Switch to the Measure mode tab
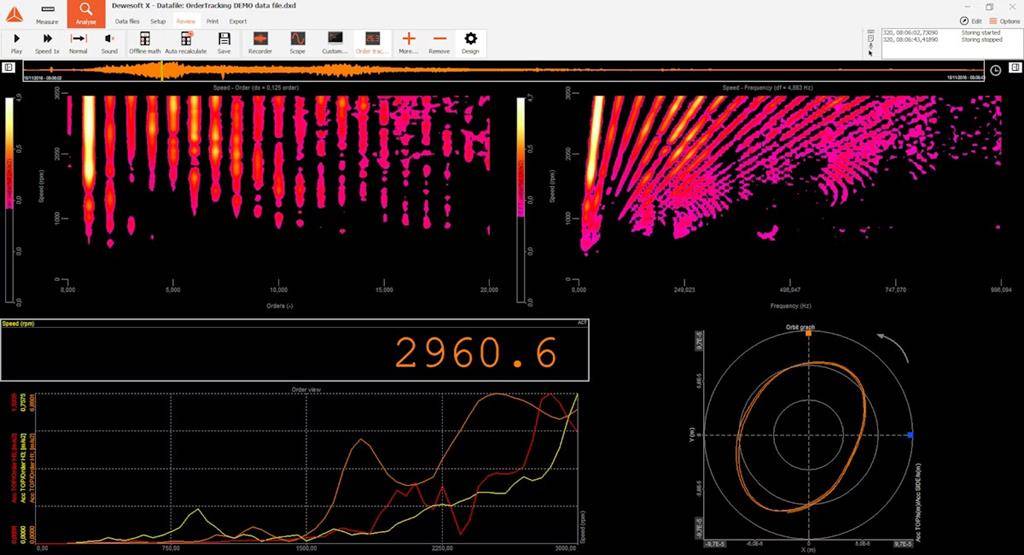 click(46, 14)
